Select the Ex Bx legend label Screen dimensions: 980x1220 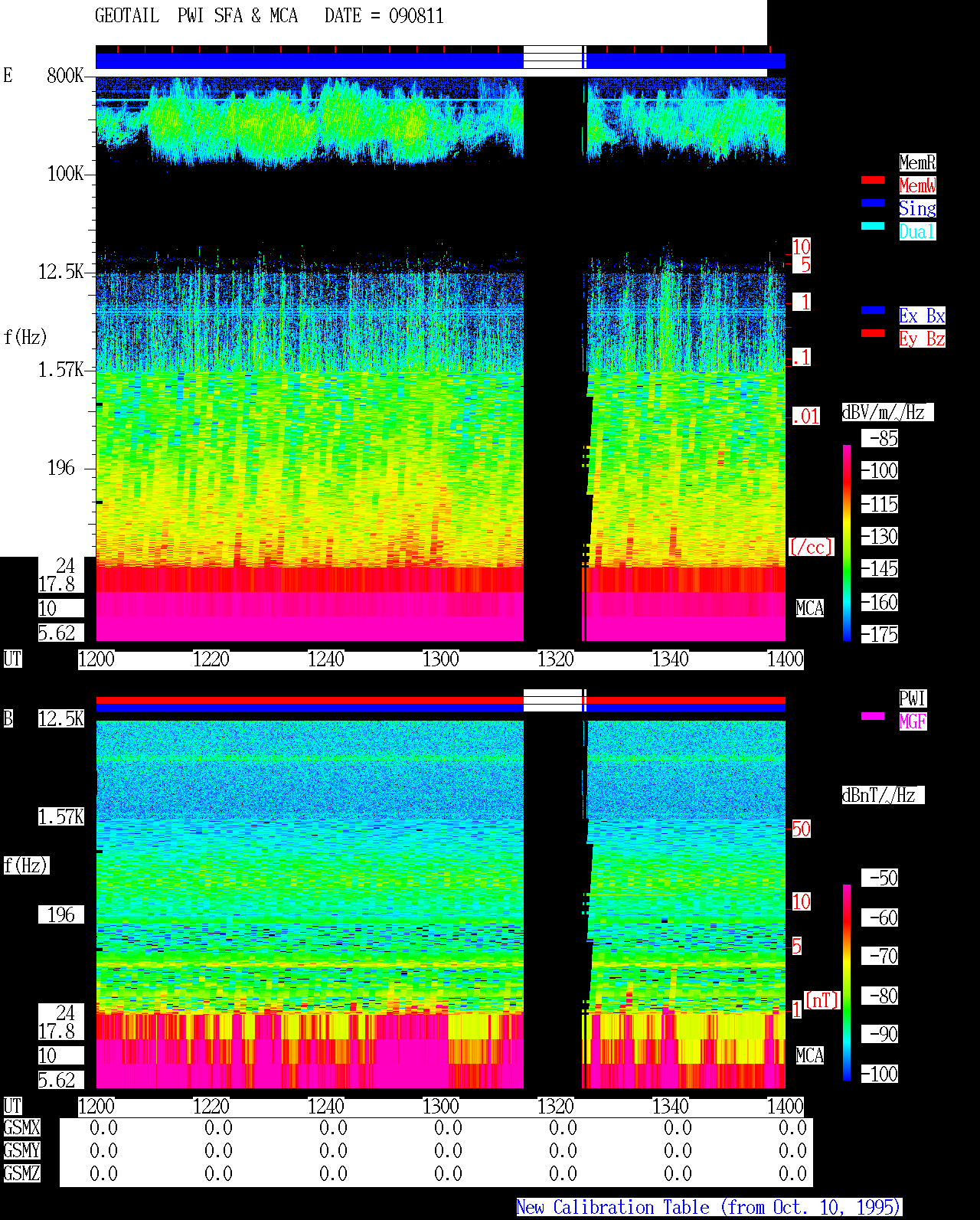tap(922, 316)
